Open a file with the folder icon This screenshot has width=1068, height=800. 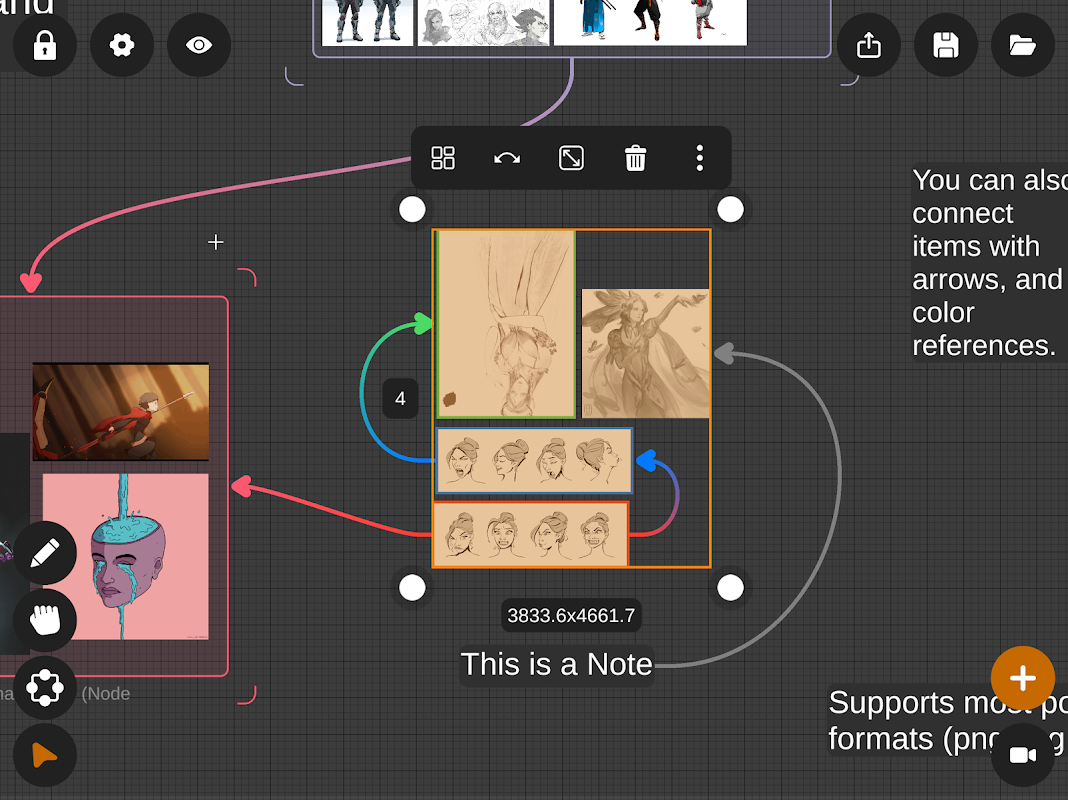tap(1023, 45)
